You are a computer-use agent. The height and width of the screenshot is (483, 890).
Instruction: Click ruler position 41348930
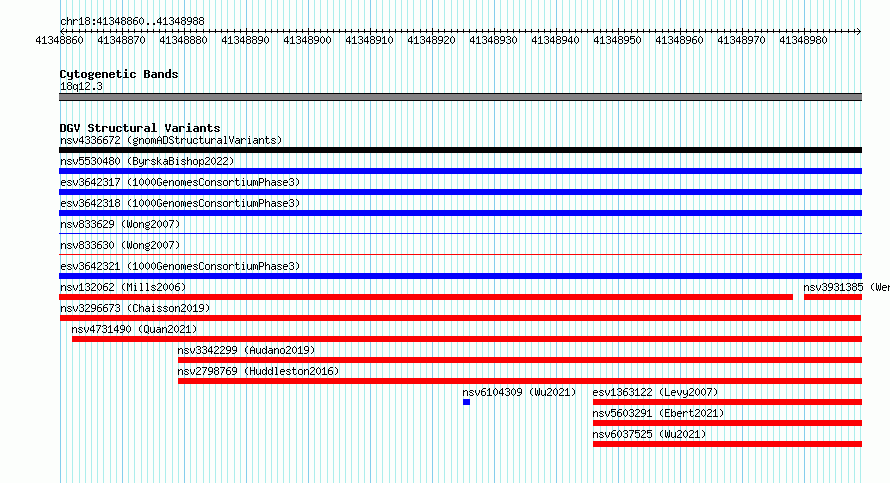[493, 40]
